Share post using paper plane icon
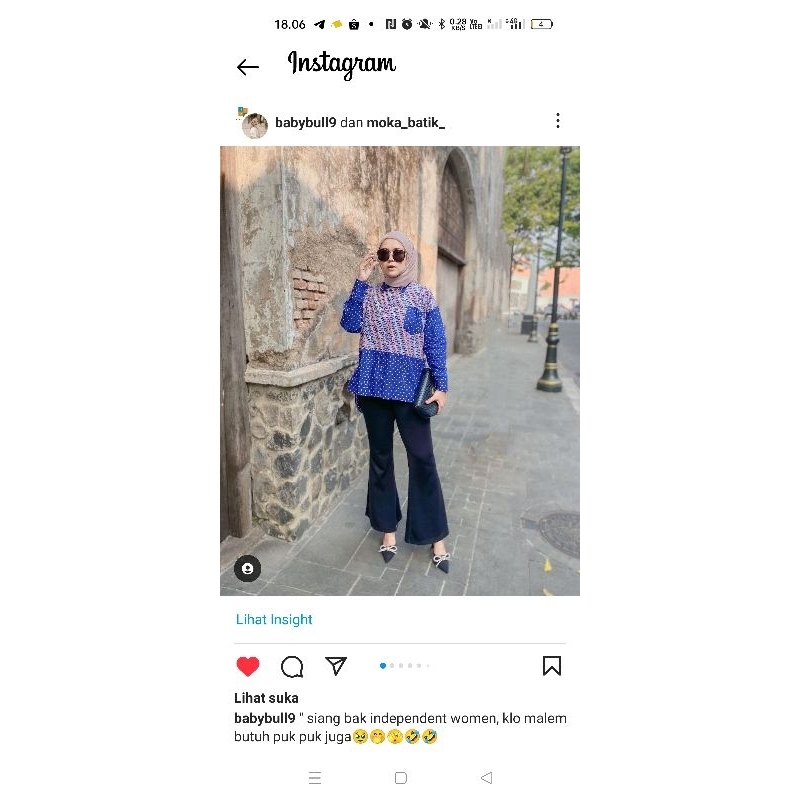Viewport: 800px width, 800px height. click(x=336, y=666)
